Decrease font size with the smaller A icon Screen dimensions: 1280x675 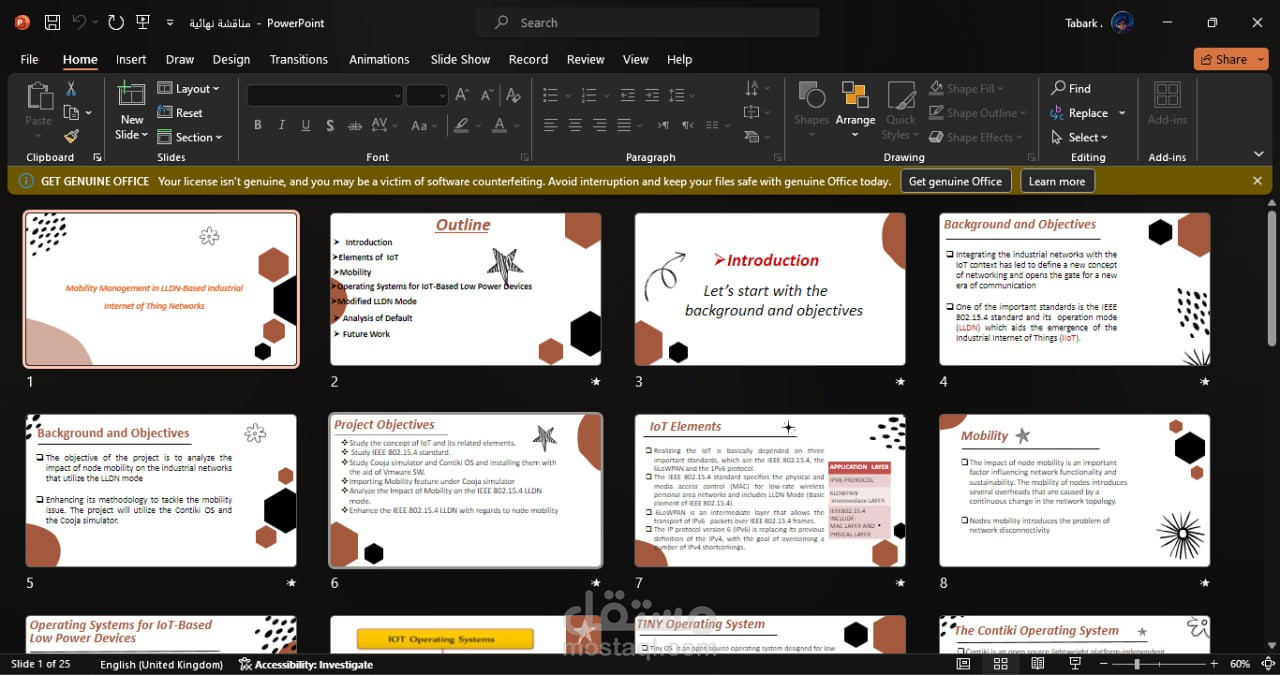(x=487, y=95)
